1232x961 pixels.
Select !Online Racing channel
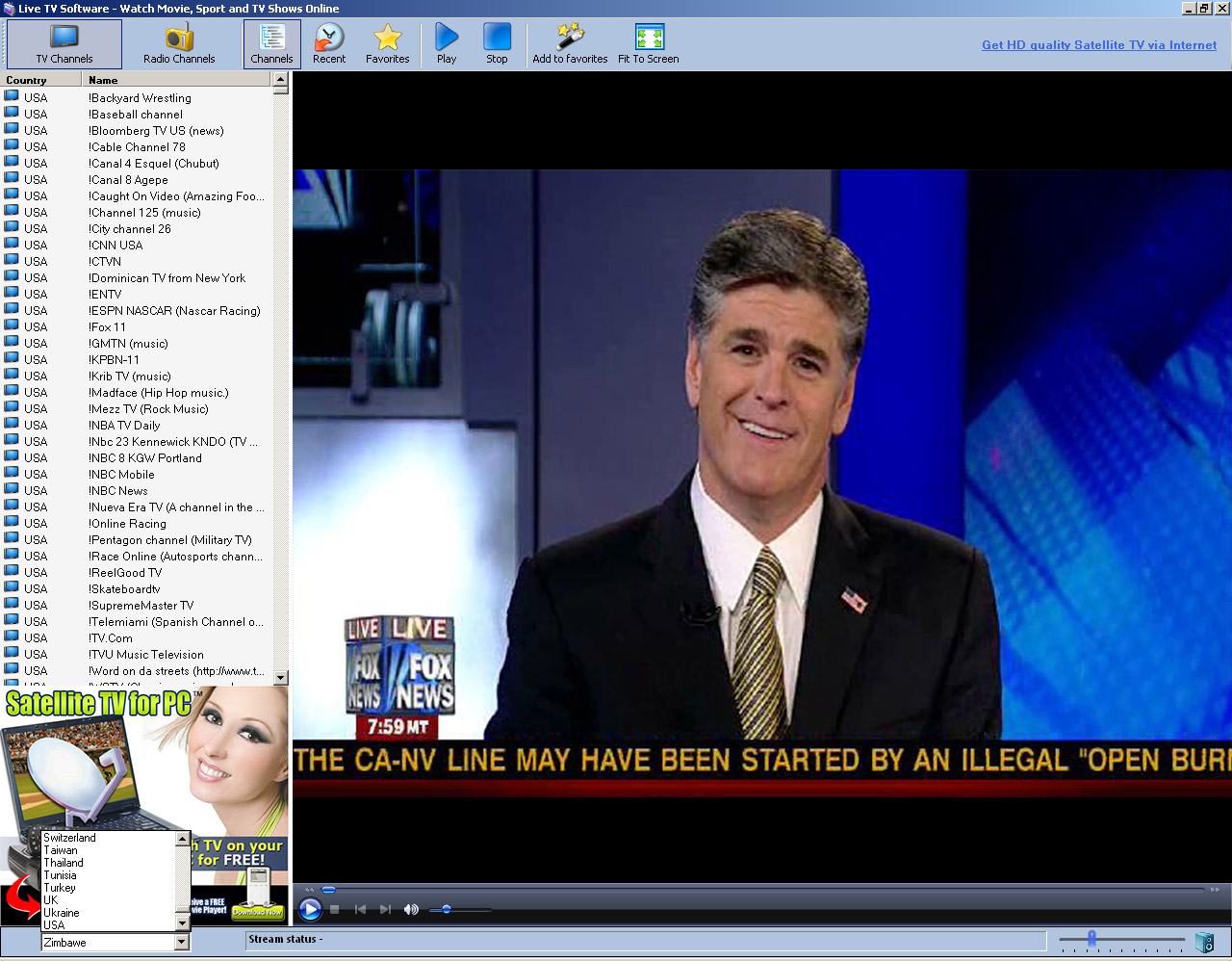point(127,524)
